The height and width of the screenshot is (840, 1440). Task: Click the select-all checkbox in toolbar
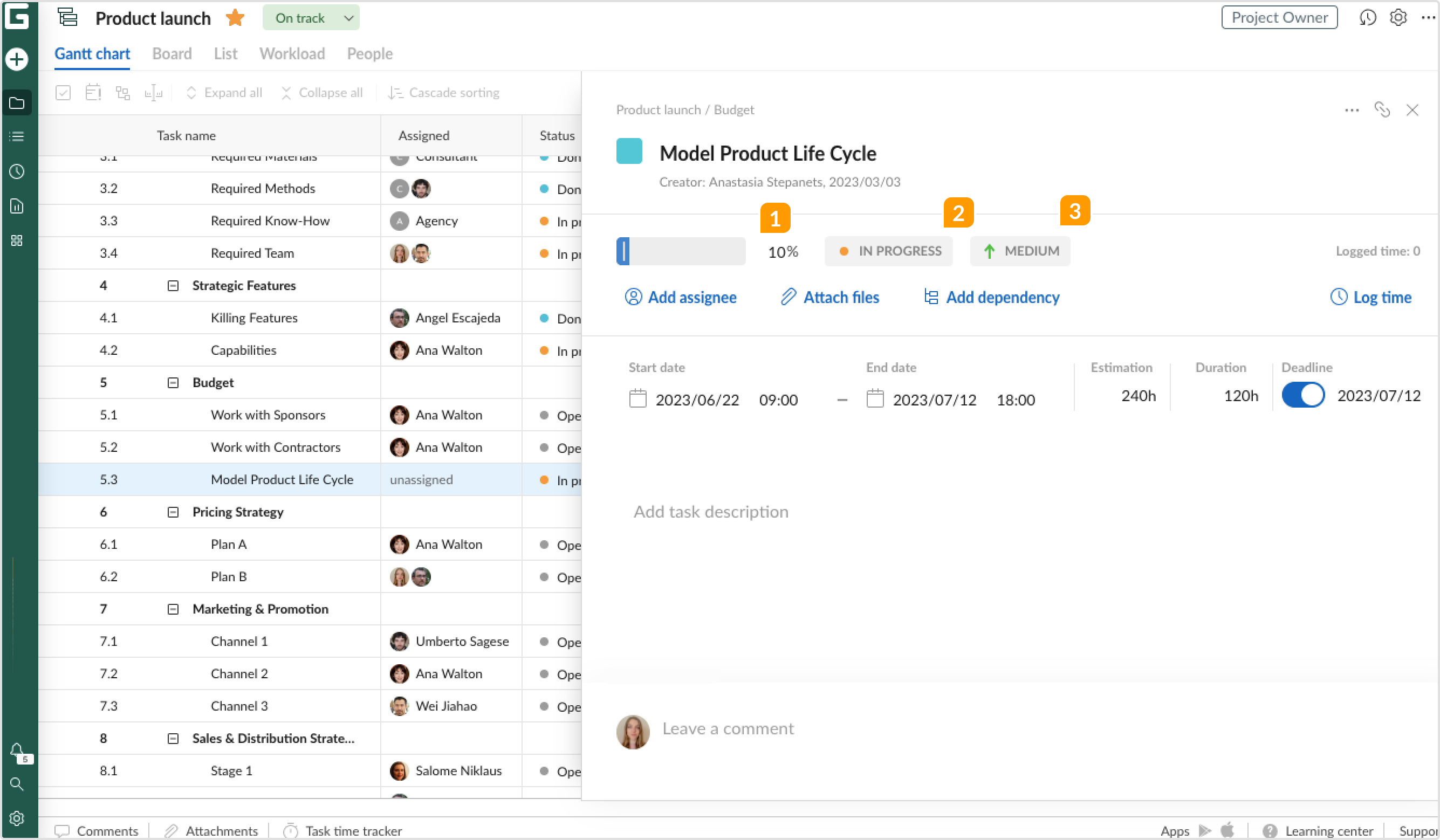(x=63, y=93)
